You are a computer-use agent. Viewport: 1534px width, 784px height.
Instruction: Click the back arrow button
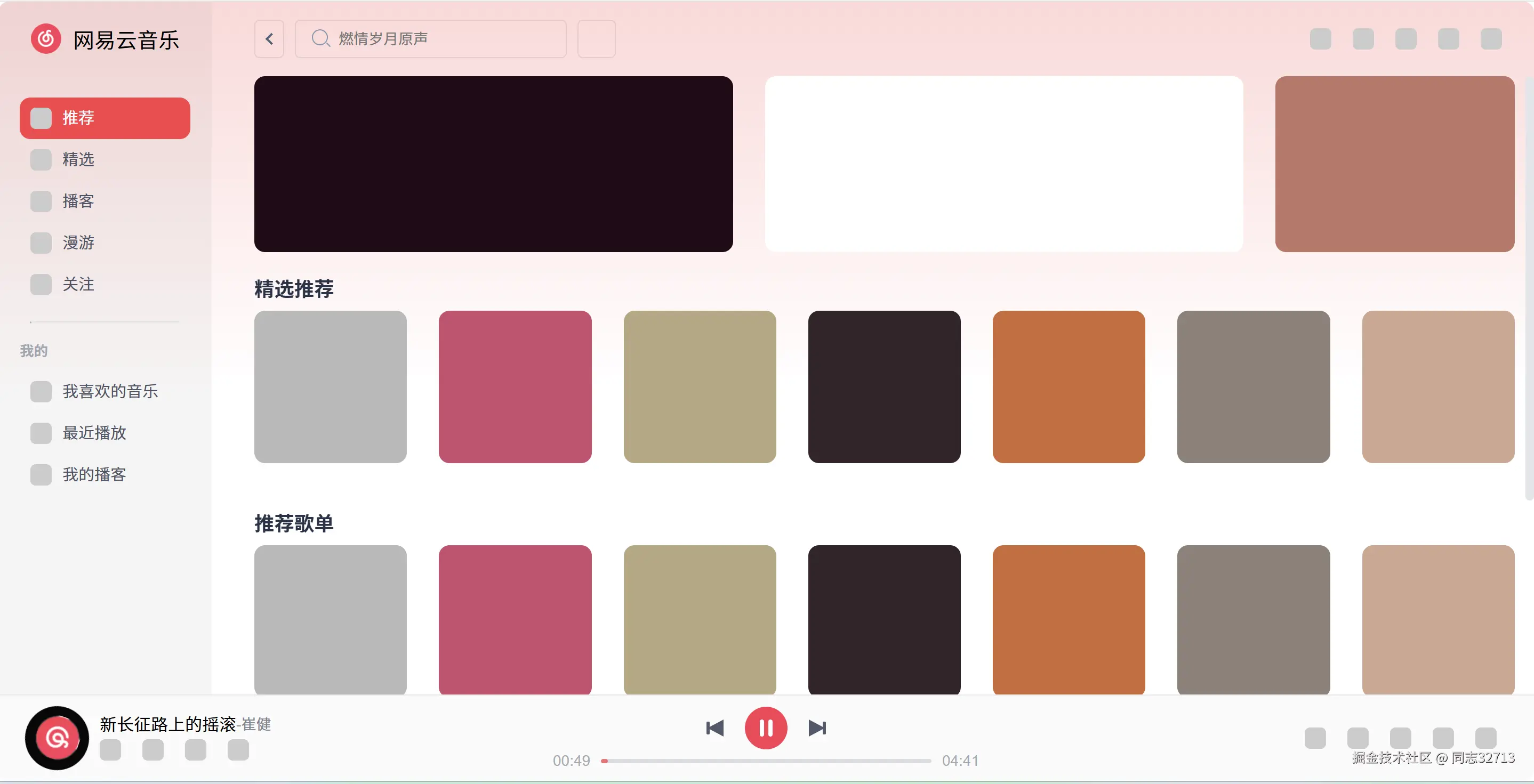tap(269, 39)
